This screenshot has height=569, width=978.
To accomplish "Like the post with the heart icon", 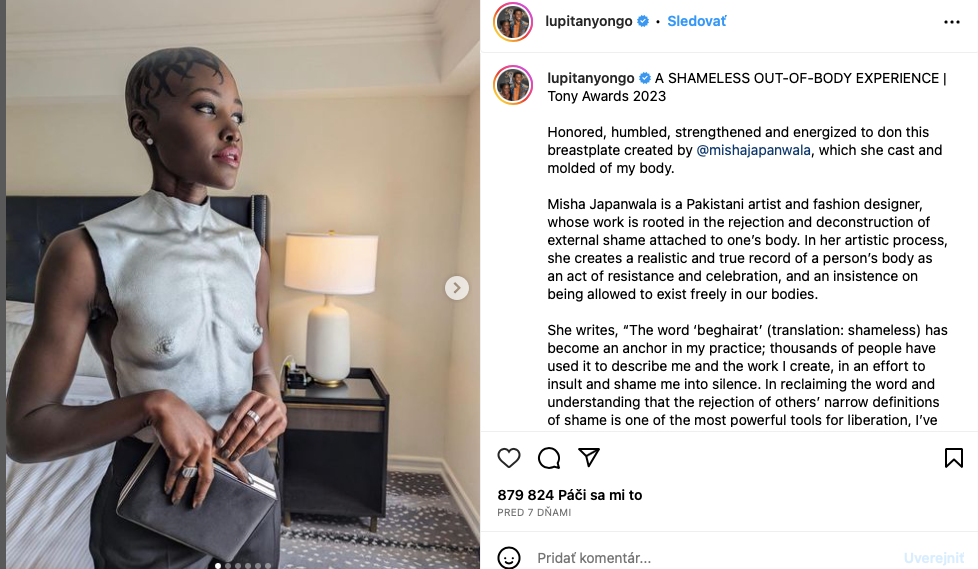I will [x=509, y=458].
